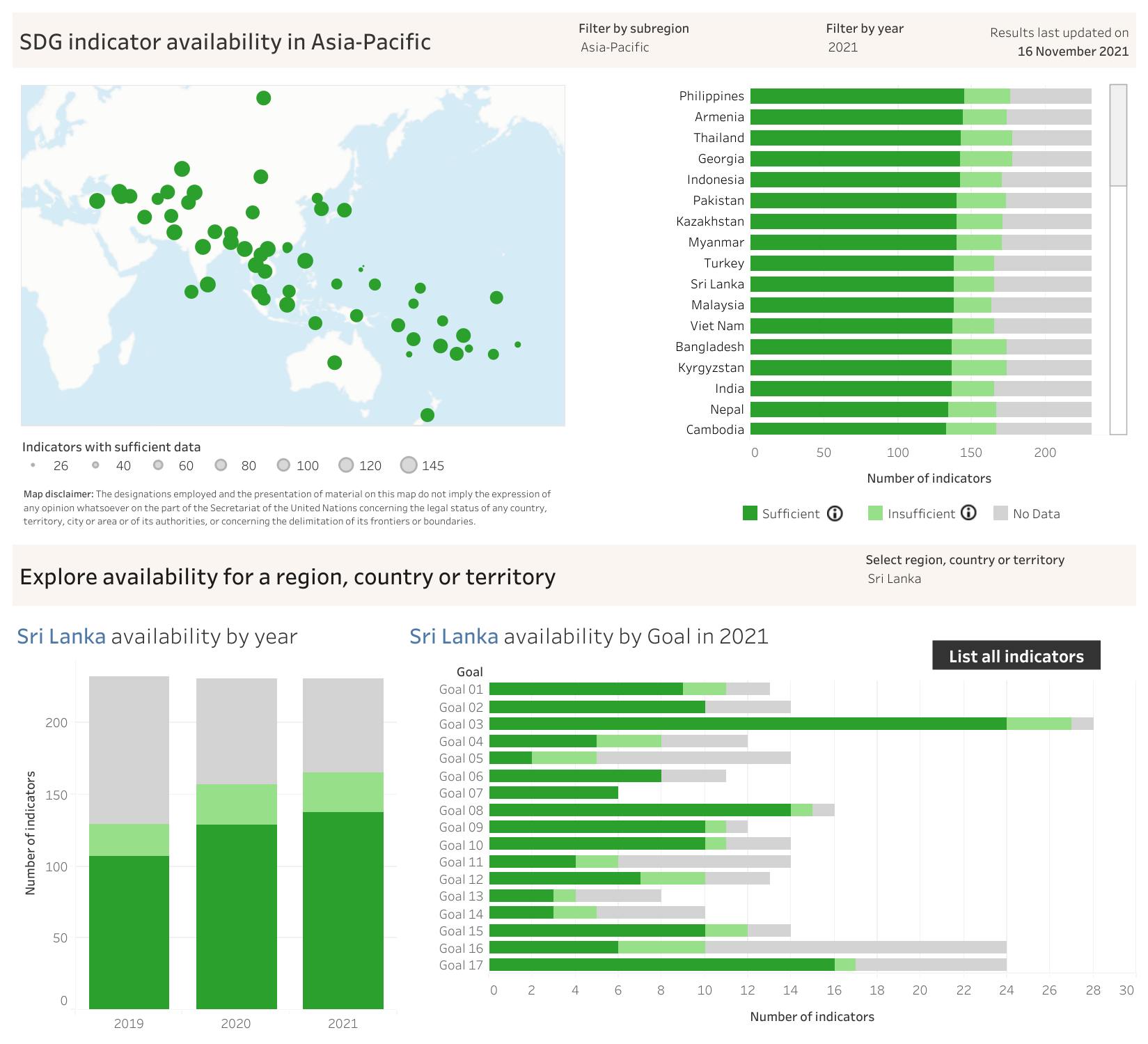Click the Sri Lanka country label

click(x=717, y=284)
